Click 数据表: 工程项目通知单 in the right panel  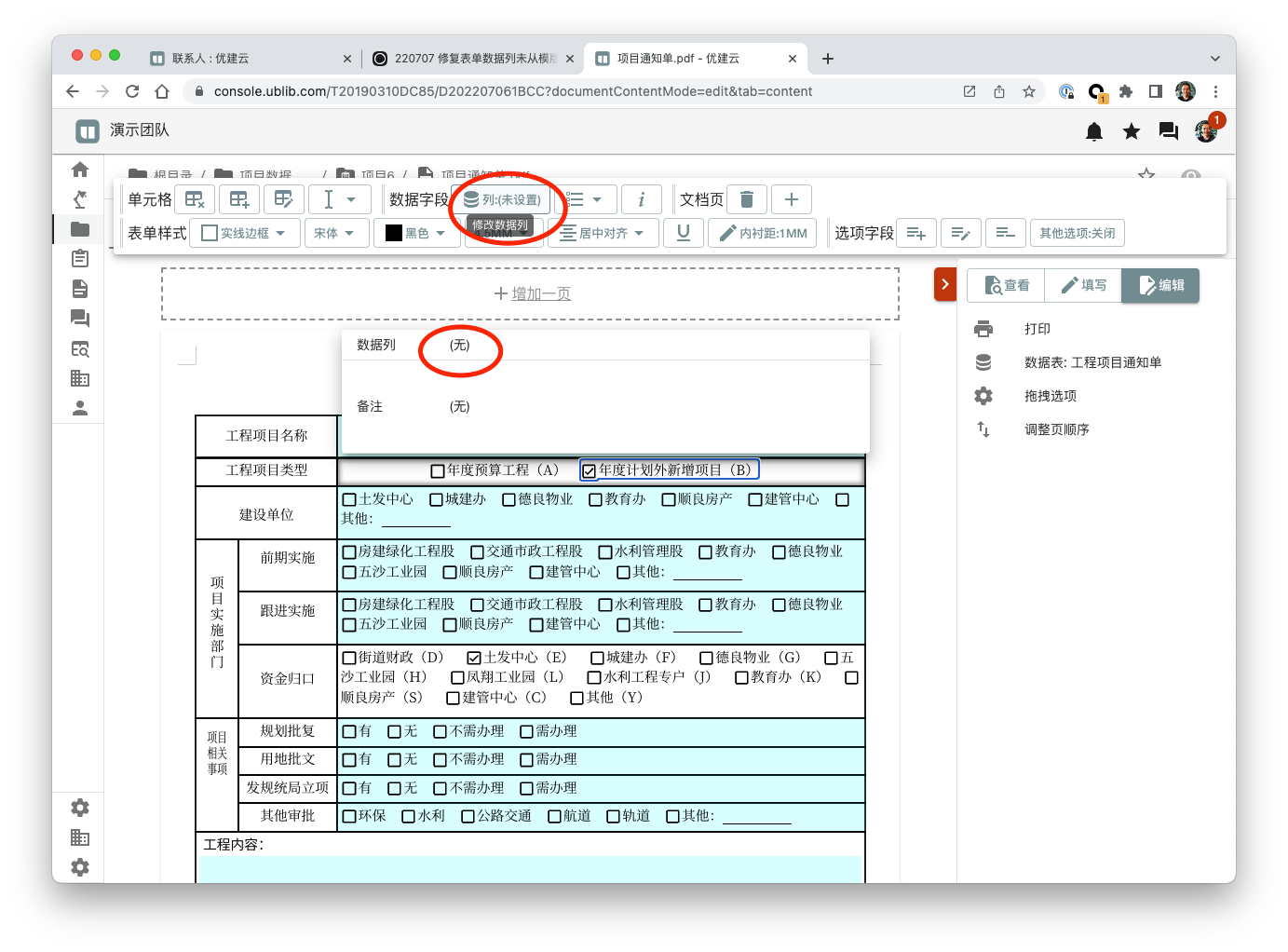(1092, 362)
